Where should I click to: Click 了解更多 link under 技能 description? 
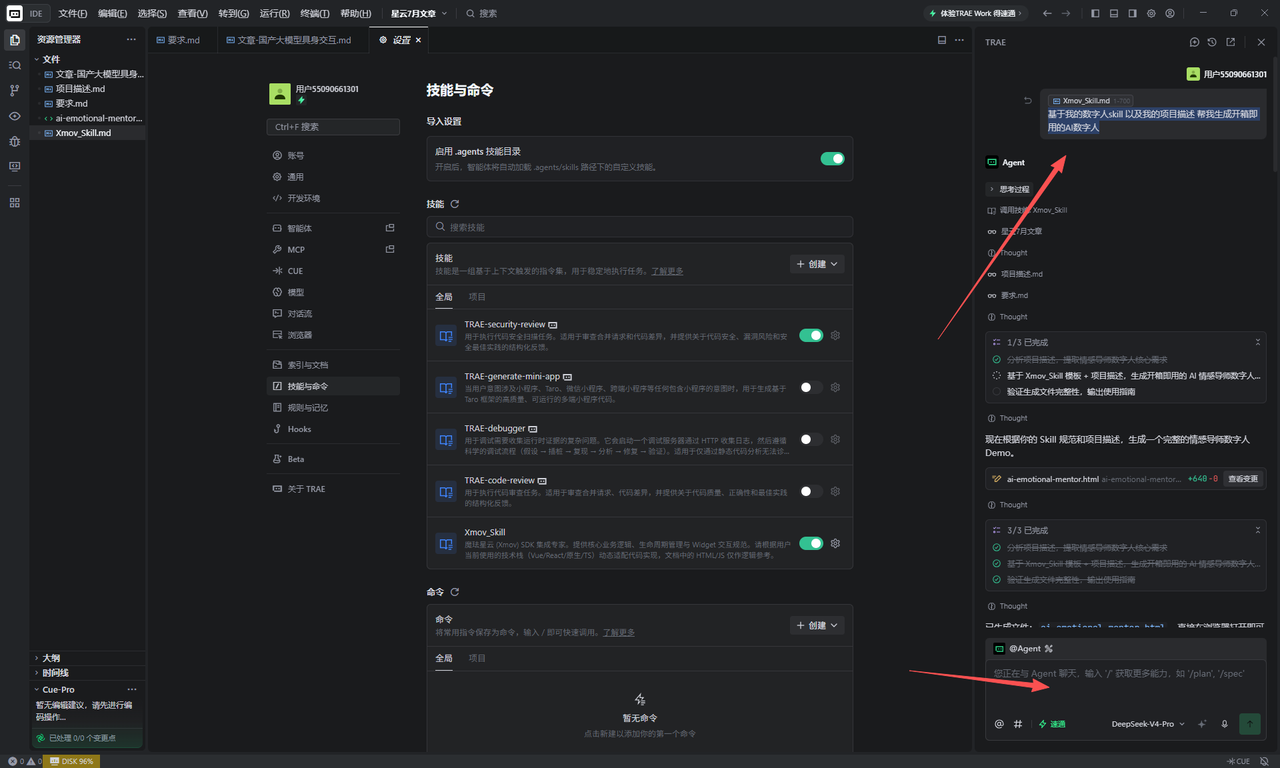pyautogui.click(x=667, y=271)
